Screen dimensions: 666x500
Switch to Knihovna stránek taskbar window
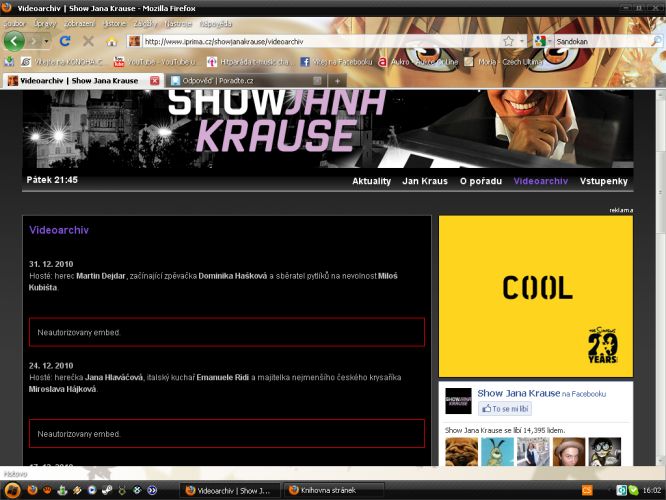(334, 491)
